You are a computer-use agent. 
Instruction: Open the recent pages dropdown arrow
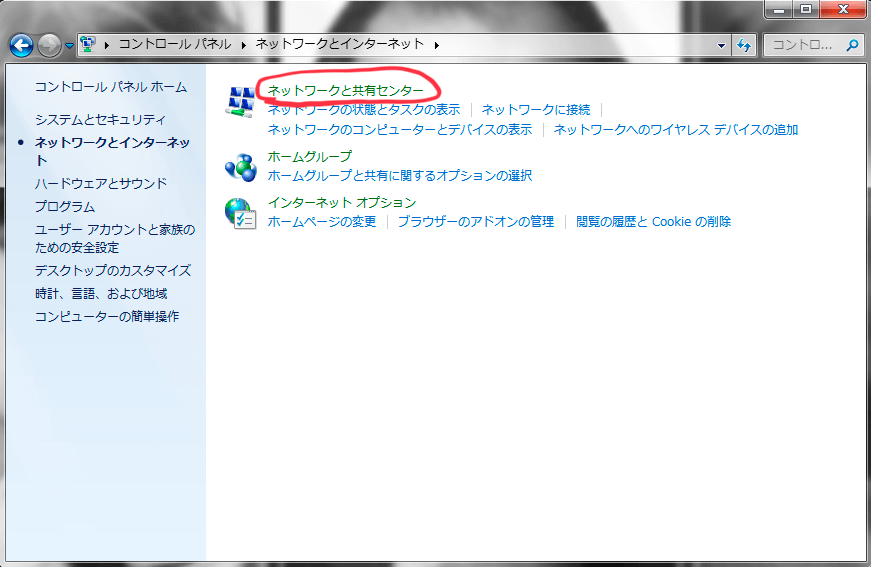coord(69,46)
